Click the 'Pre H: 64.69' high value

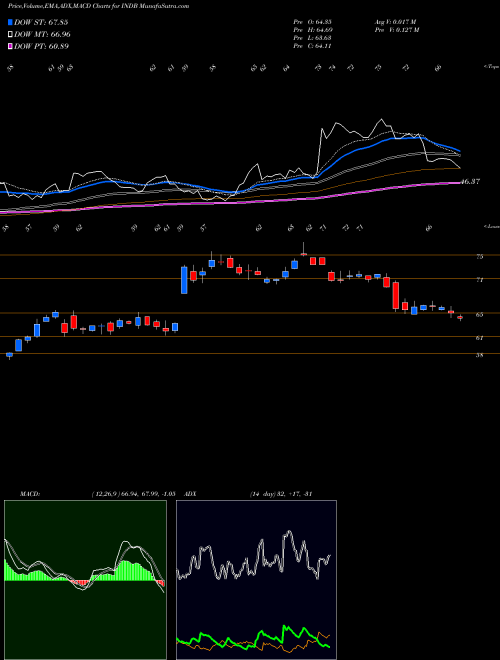click(313, 30)
